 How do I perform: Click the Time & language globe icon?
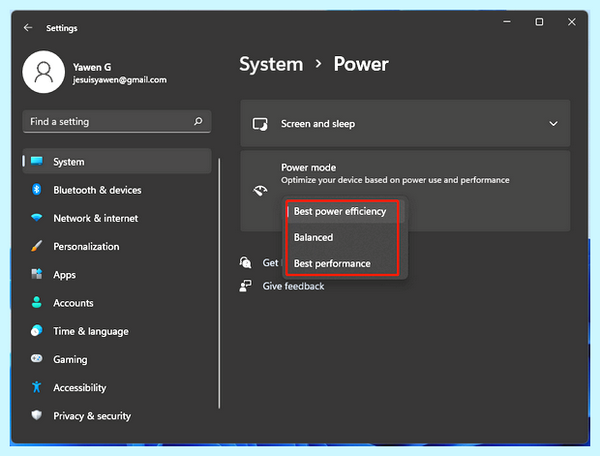(37, 331)
